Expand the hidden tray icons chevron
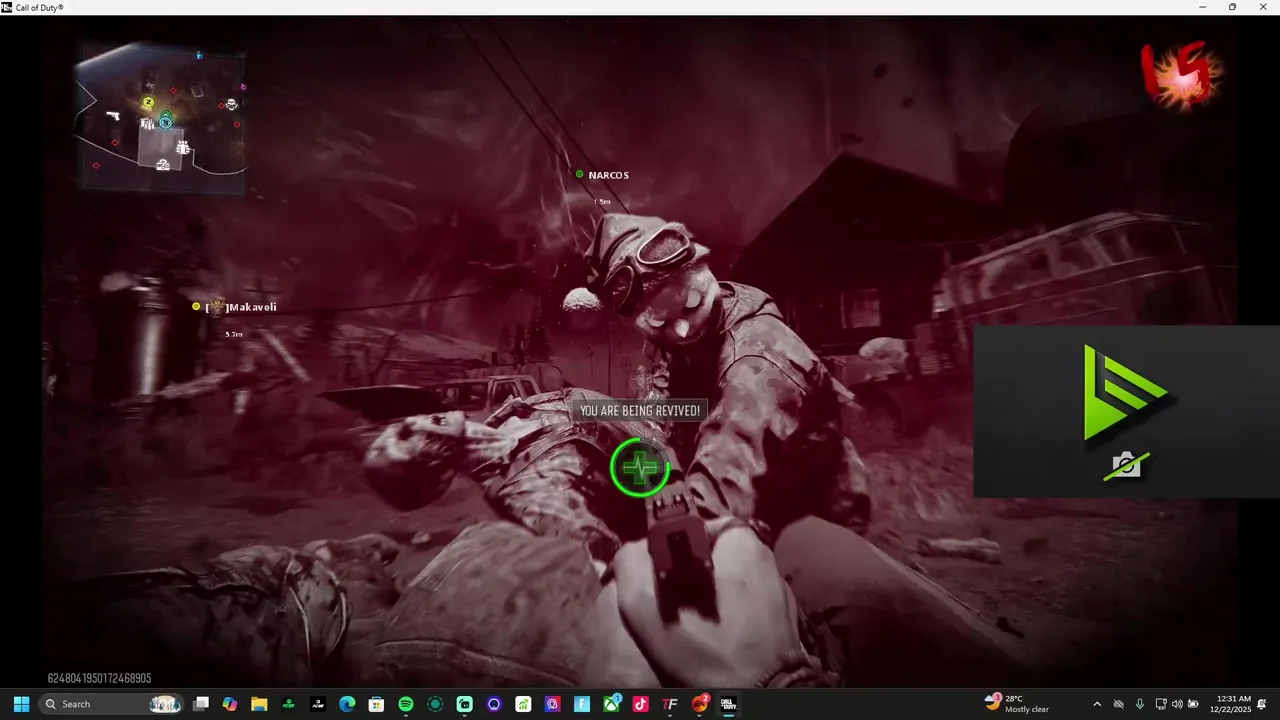Screen dimensions: 1280x720 [x=1097, y=704]
